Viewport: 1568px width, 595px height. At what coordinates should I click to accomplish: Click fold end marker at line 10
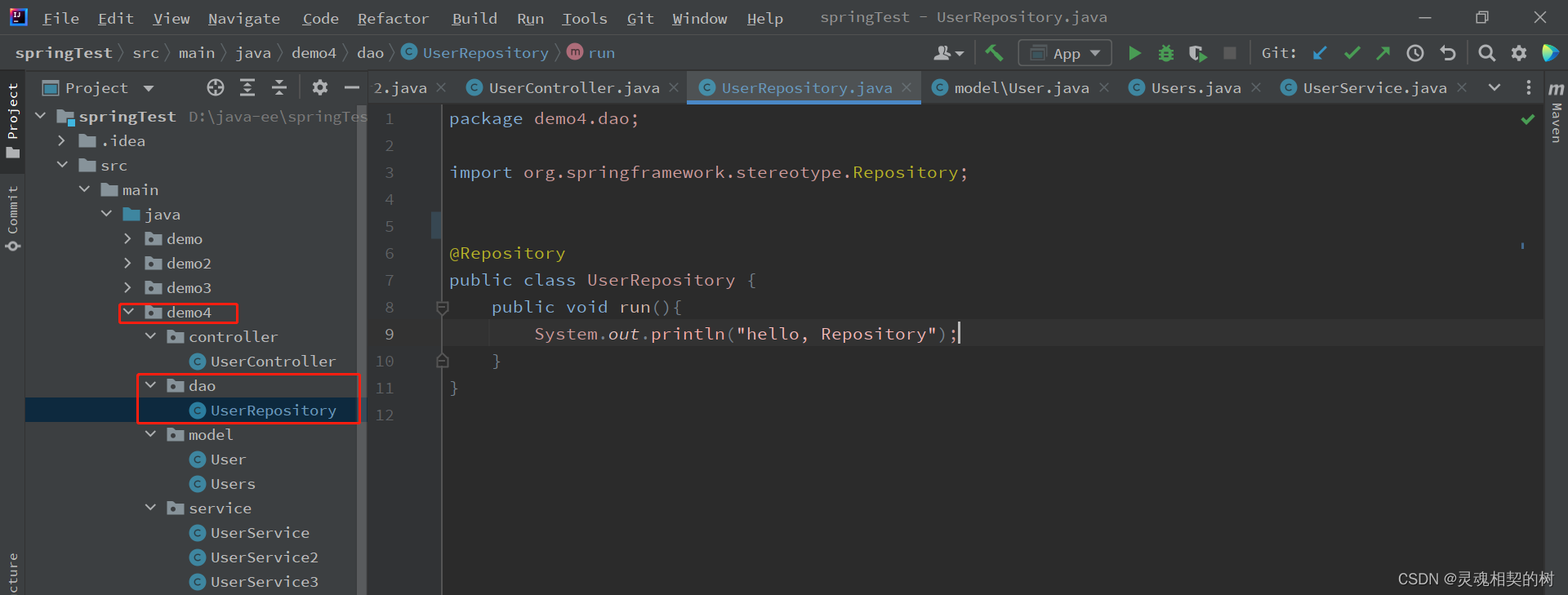point(443,361)
